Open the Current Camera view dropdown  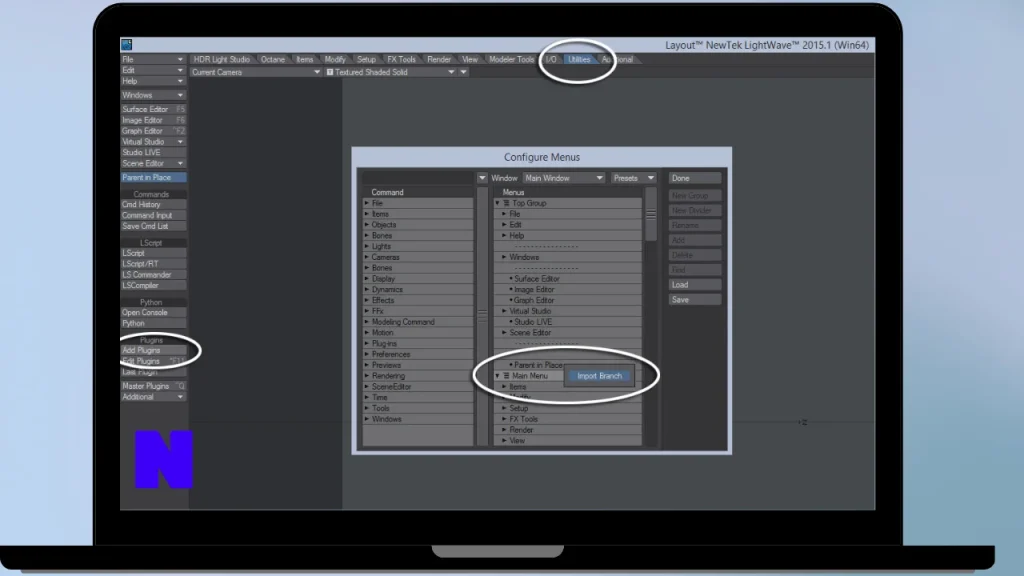pyautogui.click(x=255, y=72)
